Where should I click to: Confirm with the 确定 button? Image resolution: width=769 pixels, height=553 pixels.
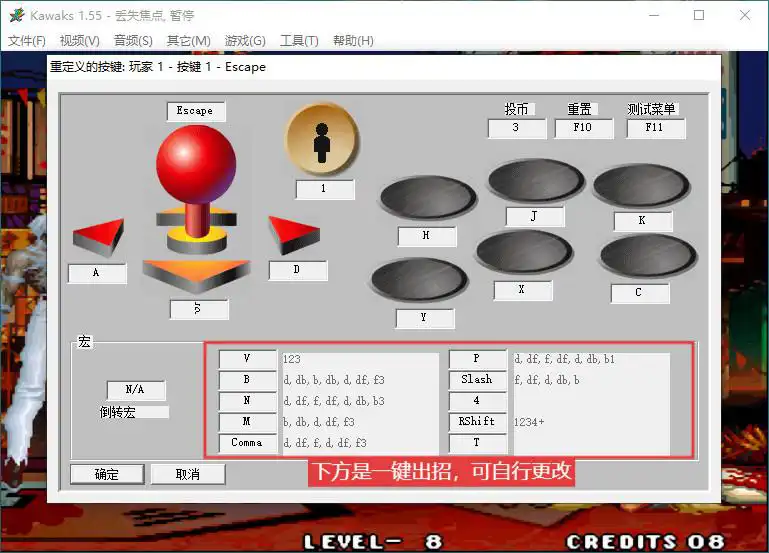[107, 474]
